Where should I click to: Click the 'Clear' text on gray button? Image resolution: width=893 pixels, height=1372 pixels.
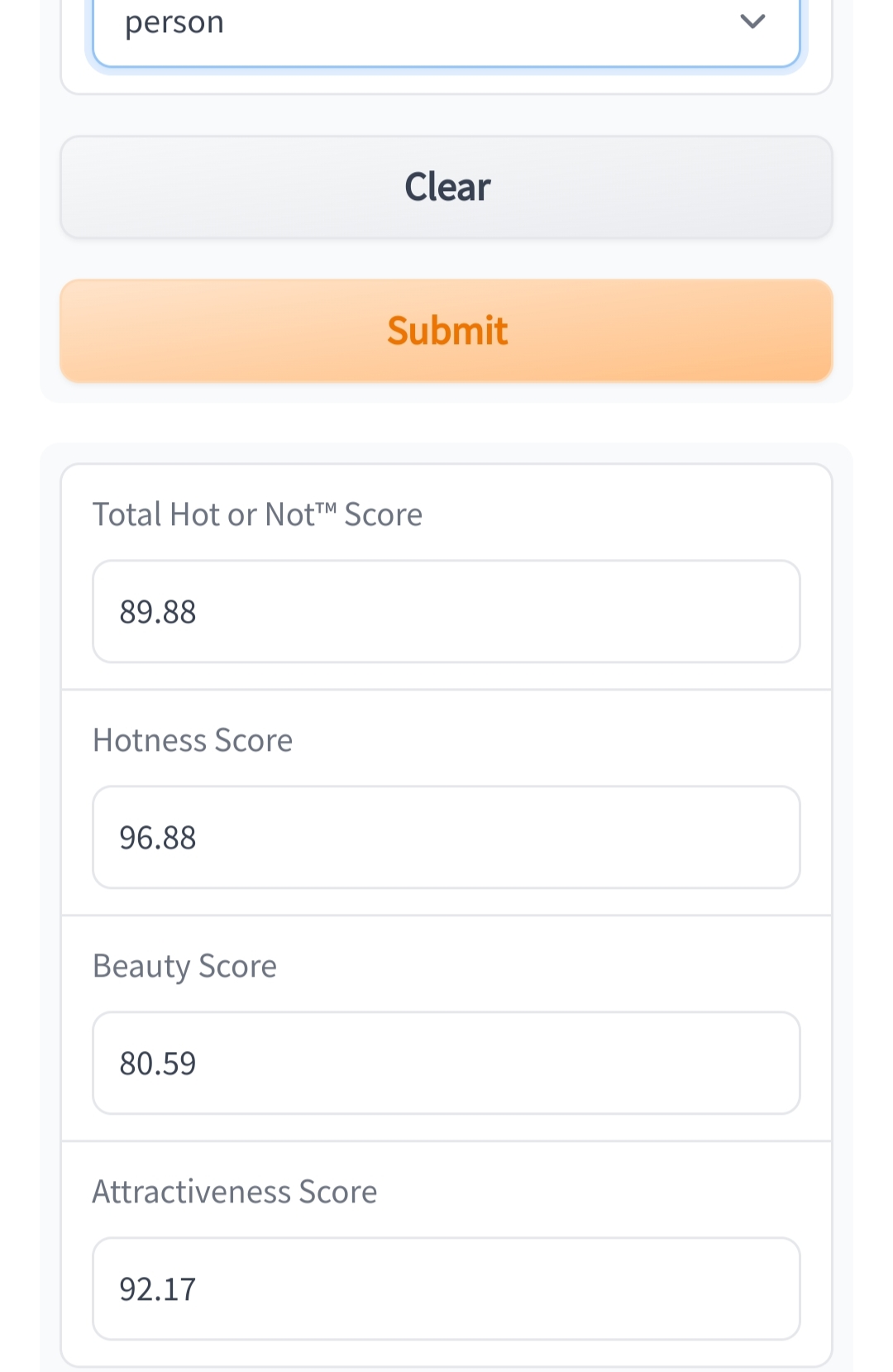click(447, 187)
